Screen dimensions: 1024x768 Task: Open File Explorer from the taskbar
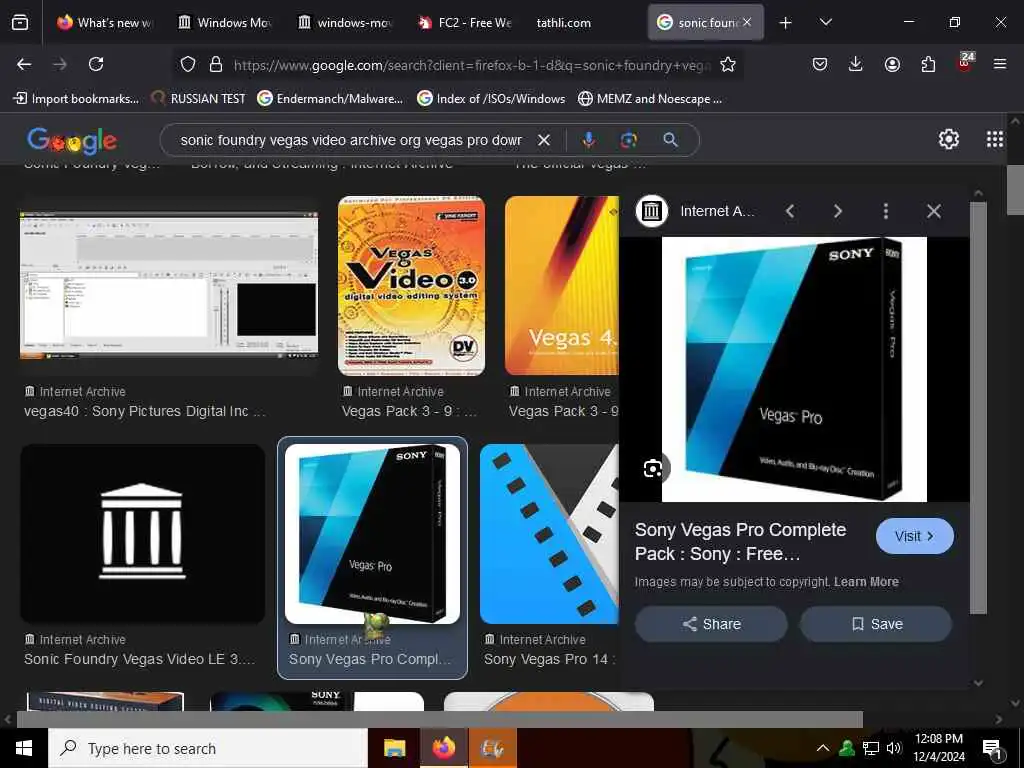[x=394, y=748]
